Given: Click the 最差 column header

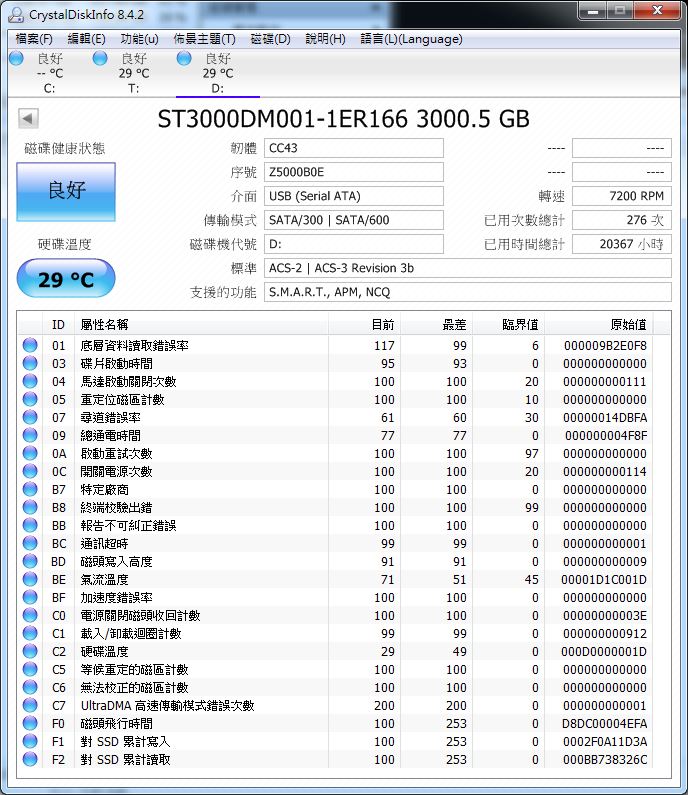Looking at the screenshot, I should [437, 324].
